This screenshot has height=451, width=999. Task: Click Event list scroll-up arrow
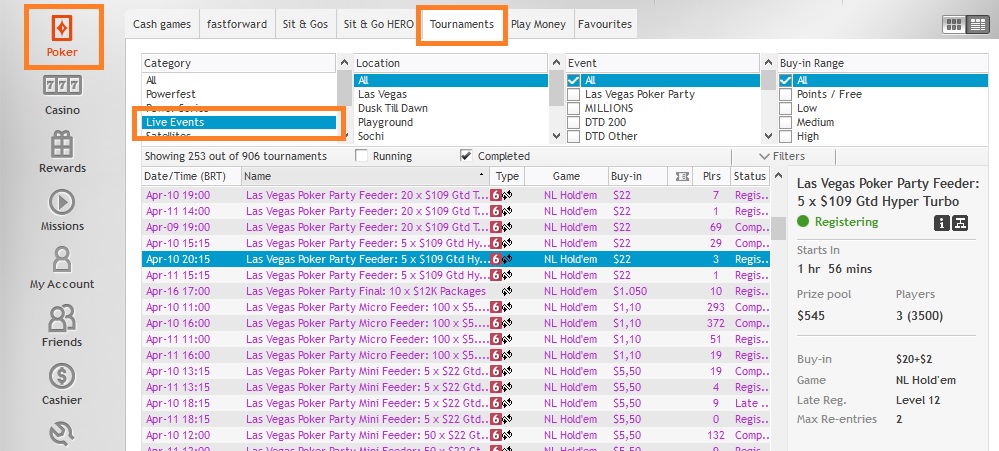click(x=768, y=62)
